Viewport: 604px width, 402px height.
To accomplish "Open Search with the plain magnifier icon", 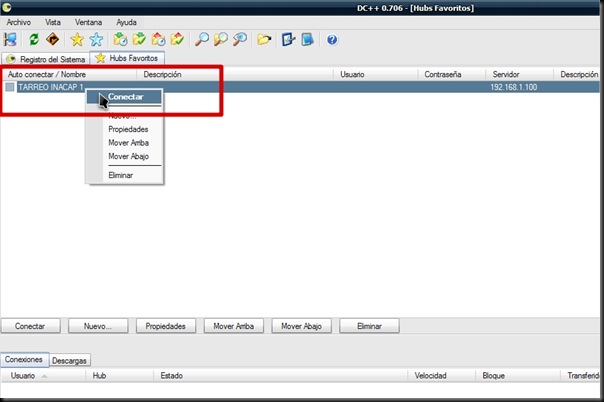I will (201, 39).
